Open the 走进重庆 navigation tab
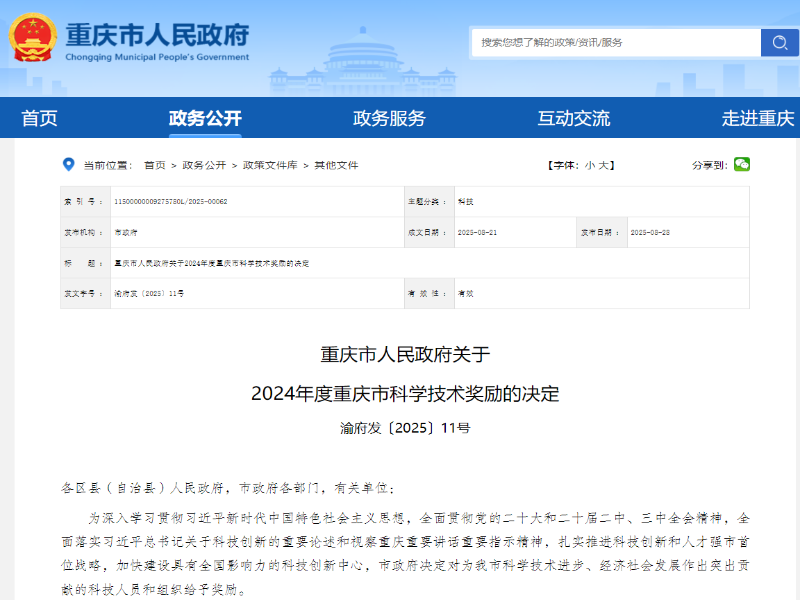The width and height of the screenshot is (800, 600). pyautogui.click(x=758, y=118)
